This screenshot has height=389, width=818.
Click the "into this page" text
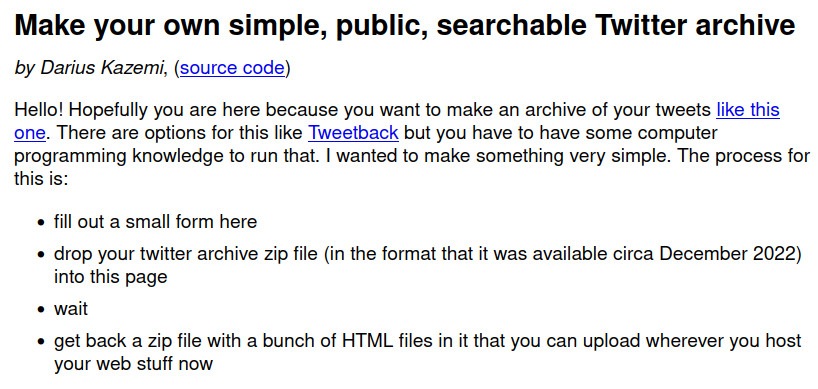tap(111, 276)
